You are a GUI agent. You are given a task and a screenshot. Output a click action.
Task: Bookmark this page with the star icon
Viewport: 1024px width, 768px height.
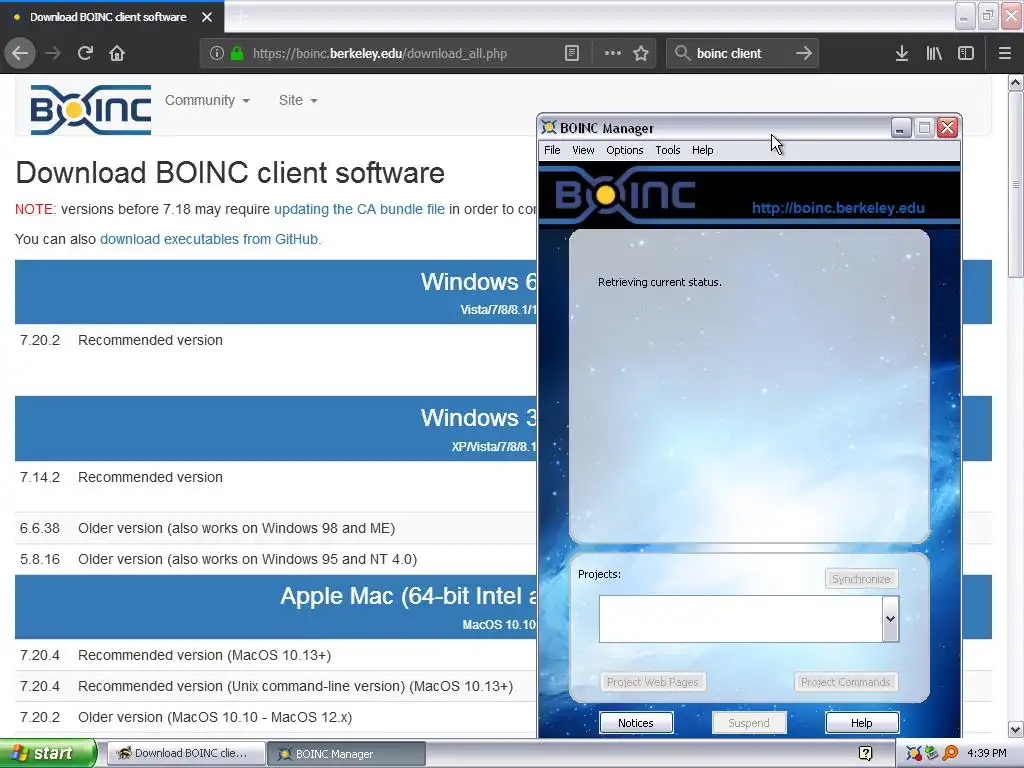coord(641,54)
